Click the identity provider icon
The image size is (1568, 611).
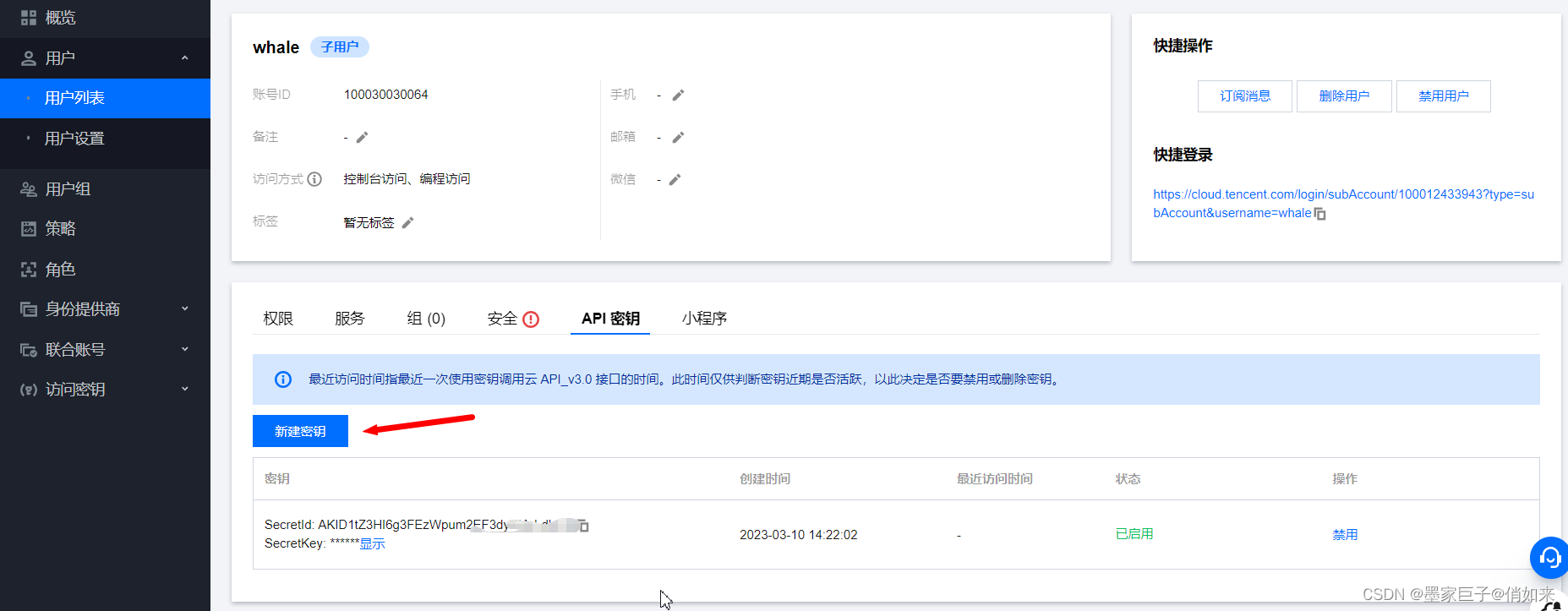coord(29,309)
